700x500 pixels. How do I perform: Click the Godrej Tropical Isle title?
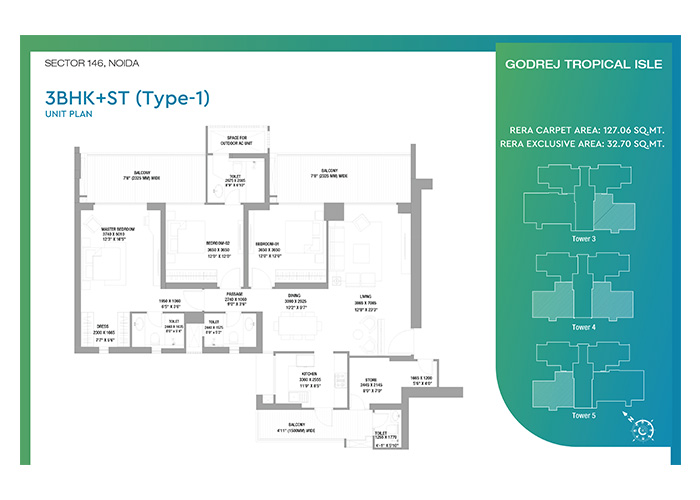[585, 67]
